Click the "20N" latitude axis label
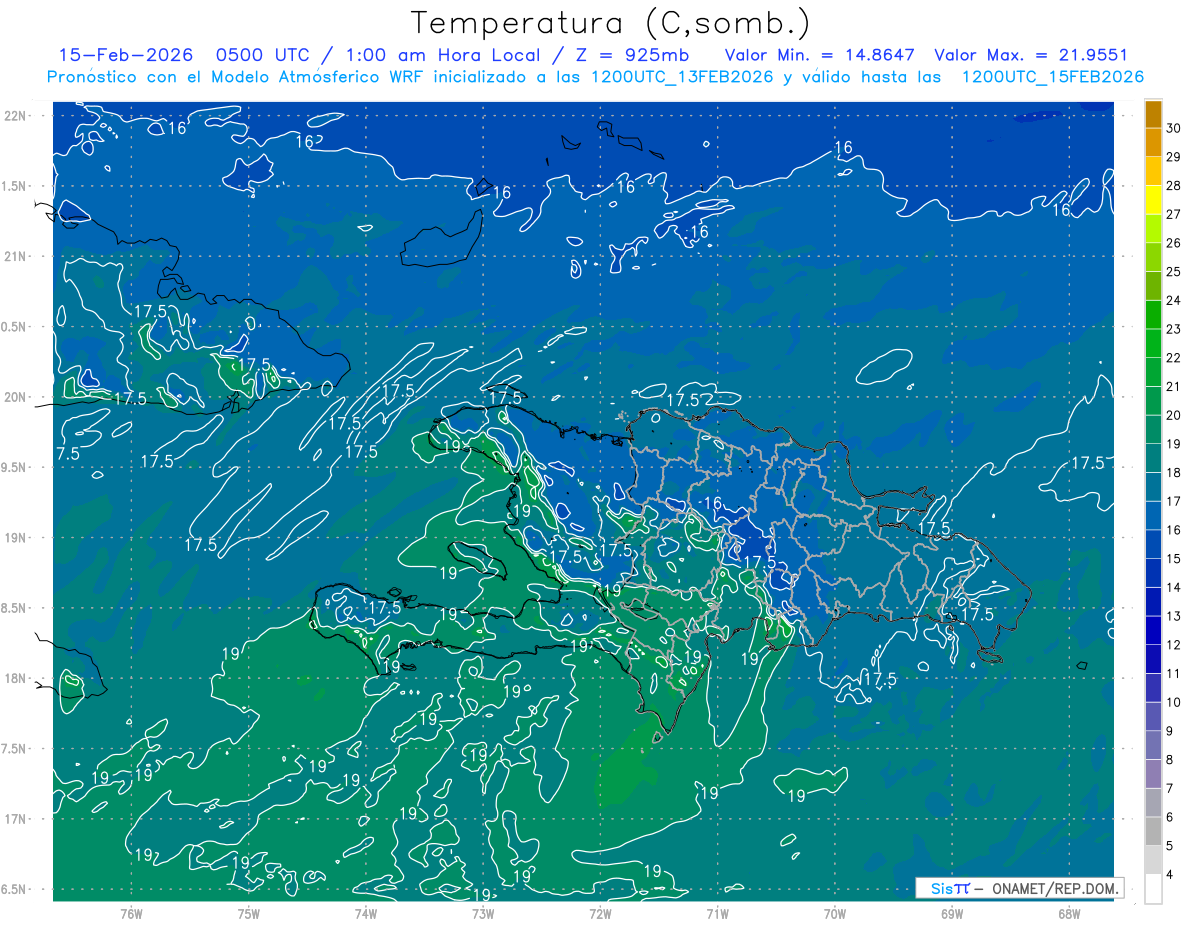 point(15,397)
